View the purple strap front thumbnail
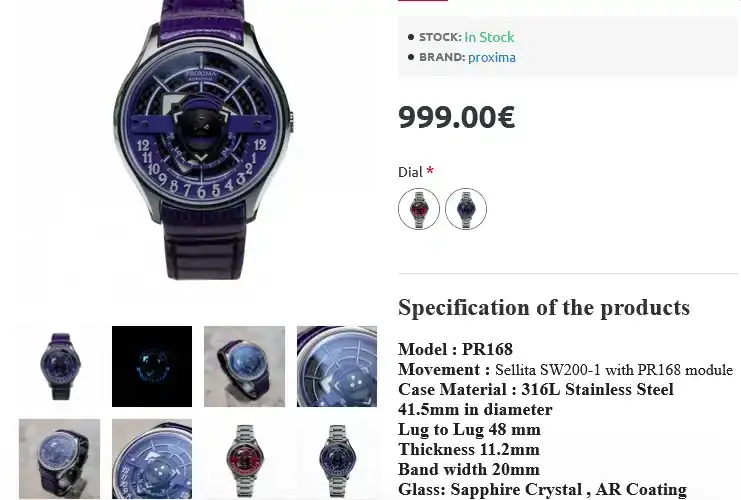Screen dimensions: 741x500 click(x=60, y=366)
